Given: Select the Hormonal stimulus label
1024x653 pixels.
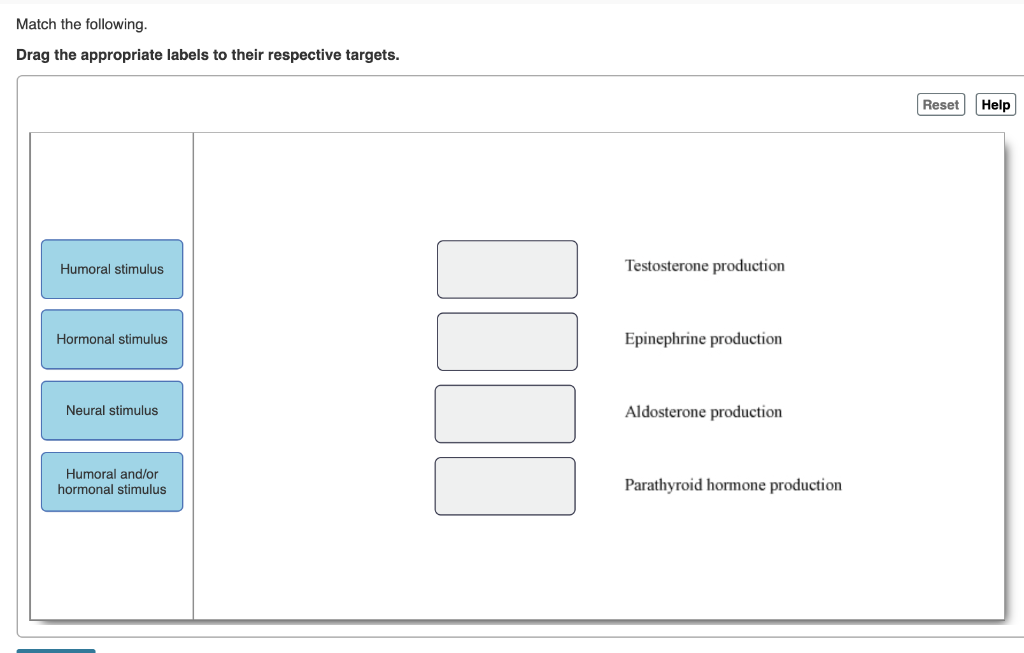Looking at the screenshot, I should click(111, 339).
